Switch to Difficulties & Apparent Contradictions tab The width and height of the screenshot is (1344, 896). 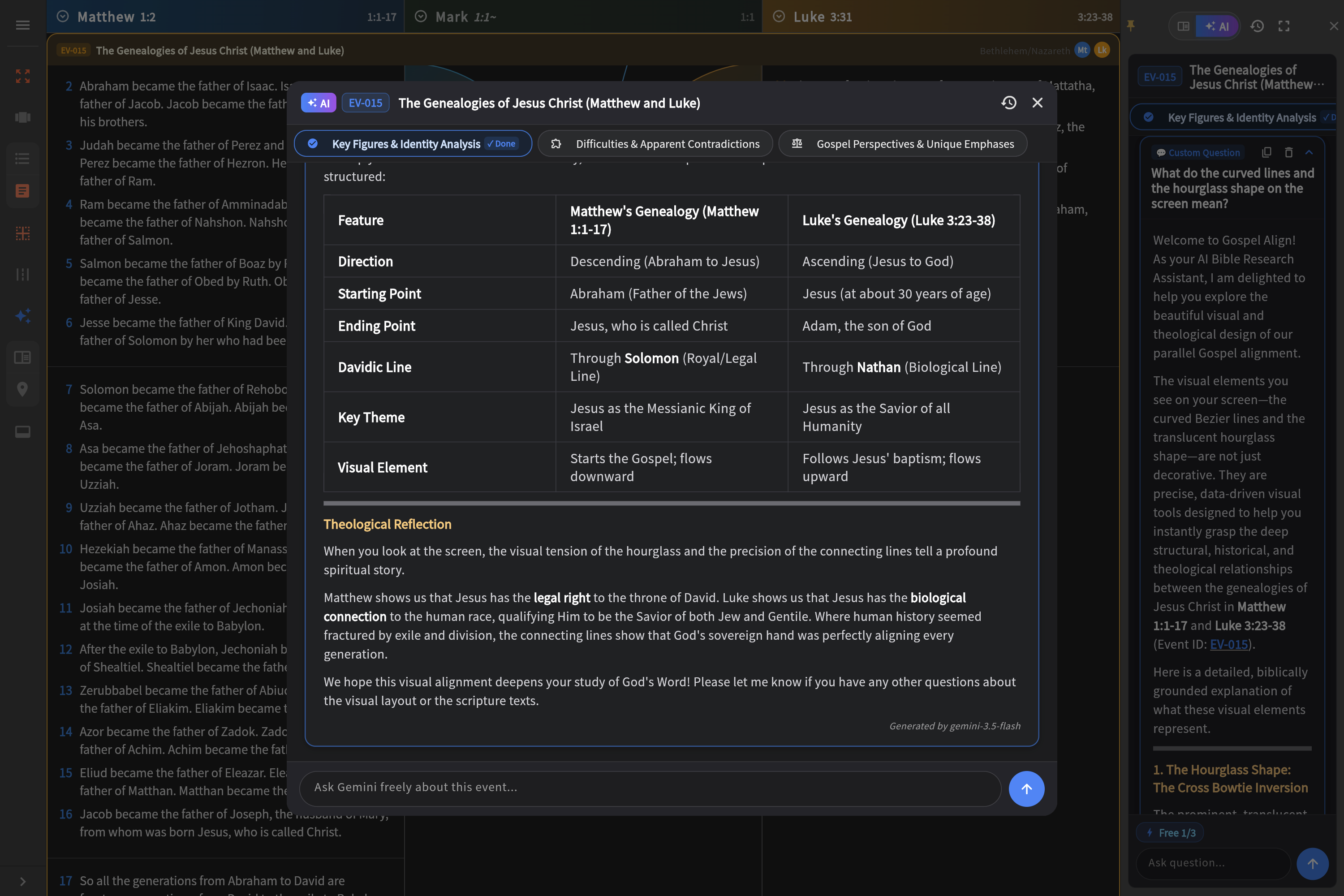655,143
